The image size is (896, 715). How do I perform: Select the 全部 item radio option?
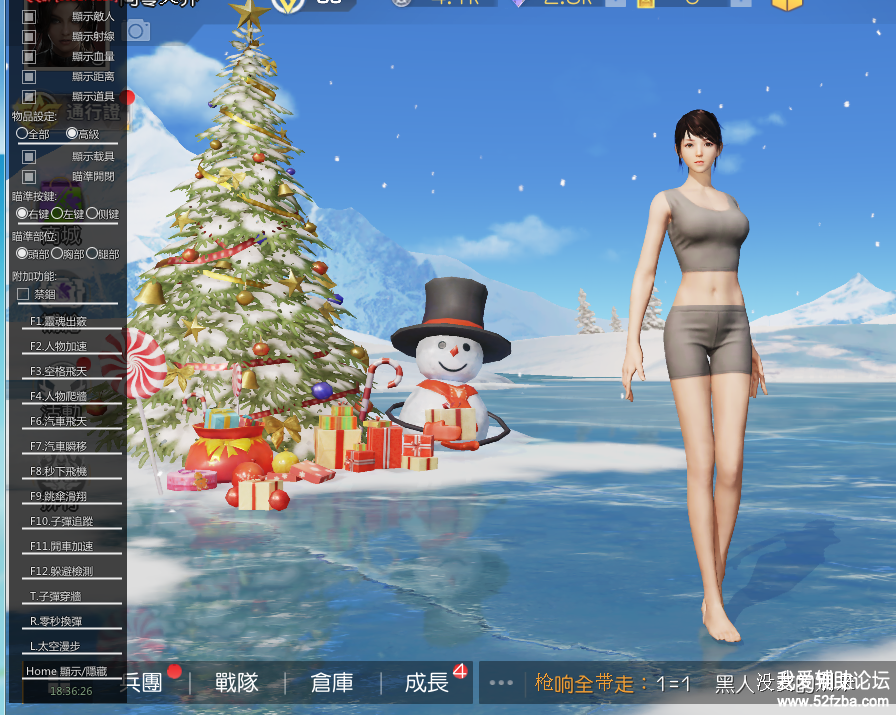22,133
